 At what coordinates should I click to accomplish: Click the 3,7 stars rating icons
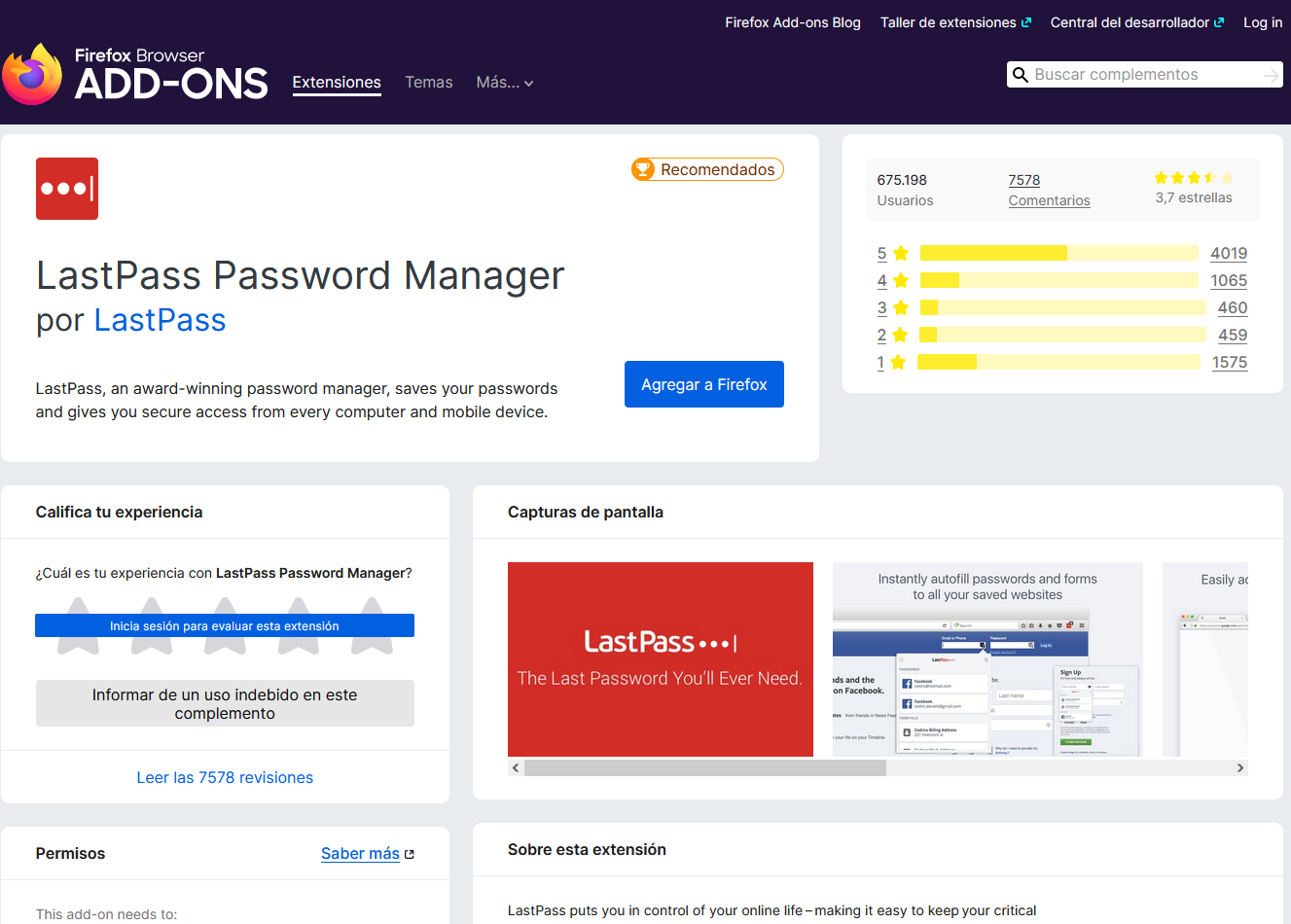[1194, 178]
